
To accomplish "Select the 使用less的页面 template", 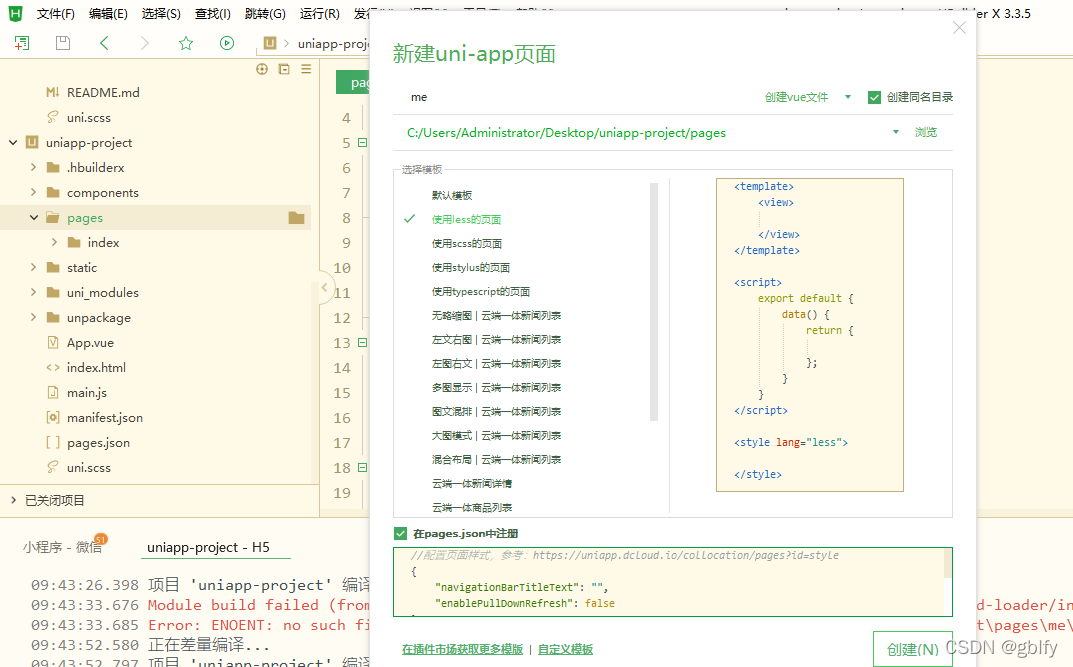I will point(466,219).
